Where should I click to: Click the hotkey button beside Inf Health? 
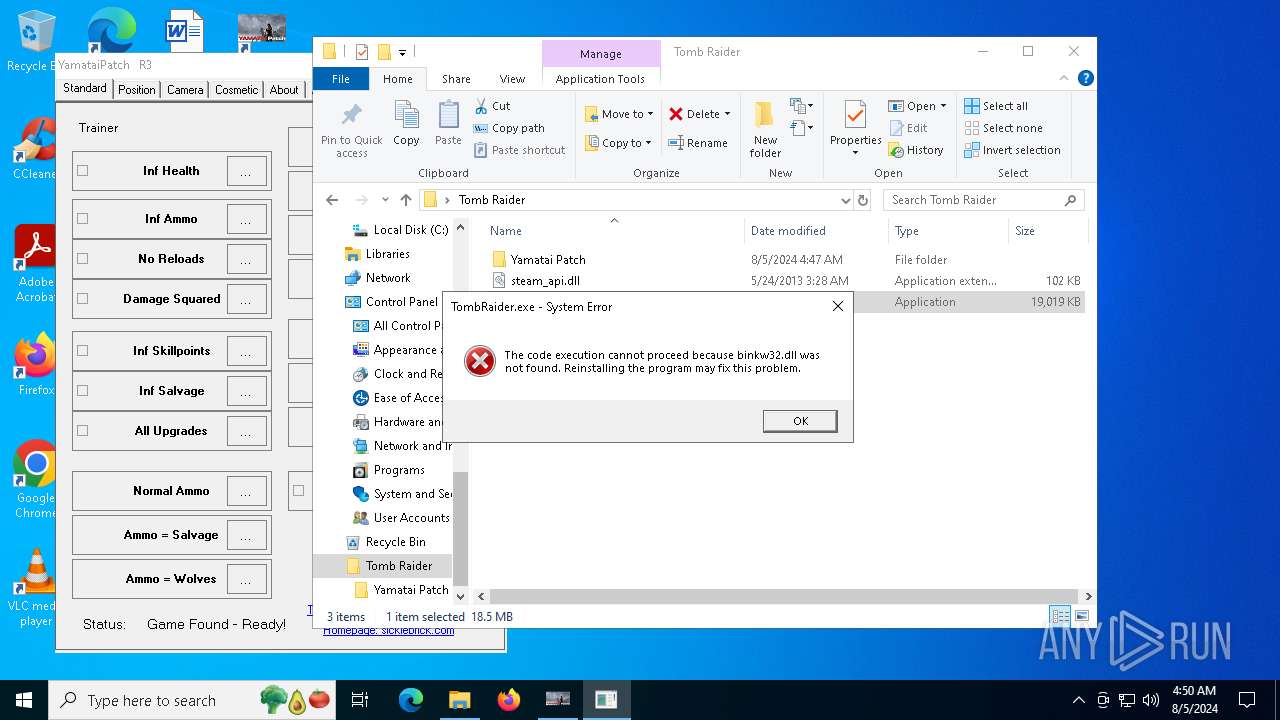tap(246, 172)
